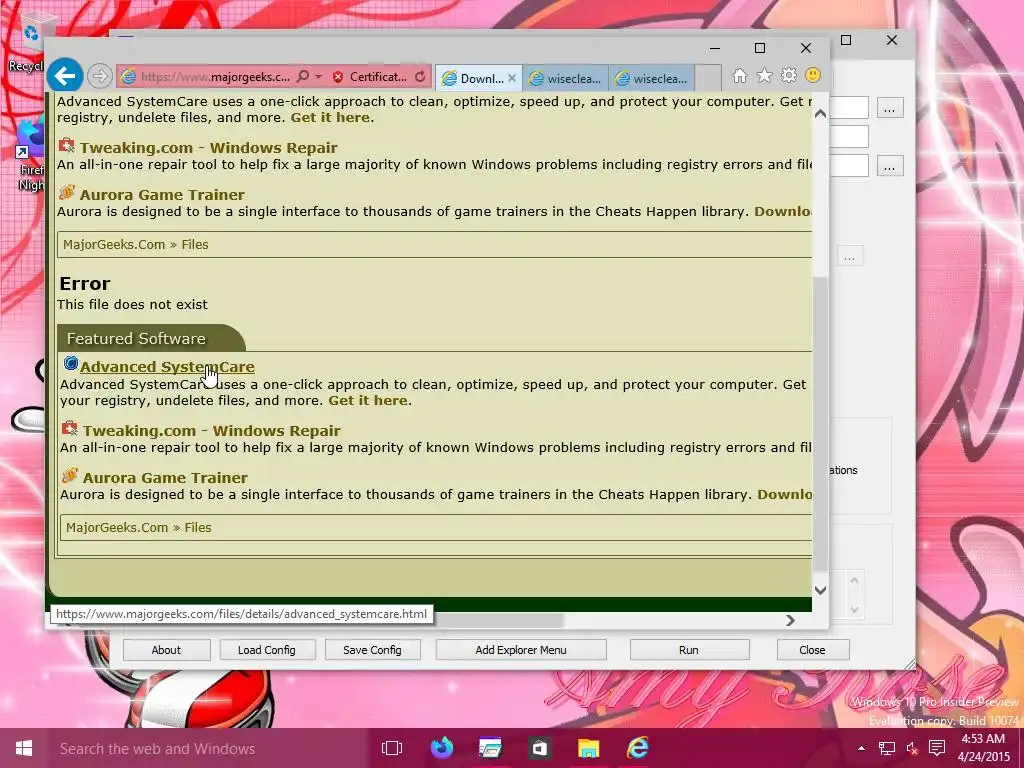
Task: Open Advanced SystemCare featured link
Action: click(x=167, y=367)
